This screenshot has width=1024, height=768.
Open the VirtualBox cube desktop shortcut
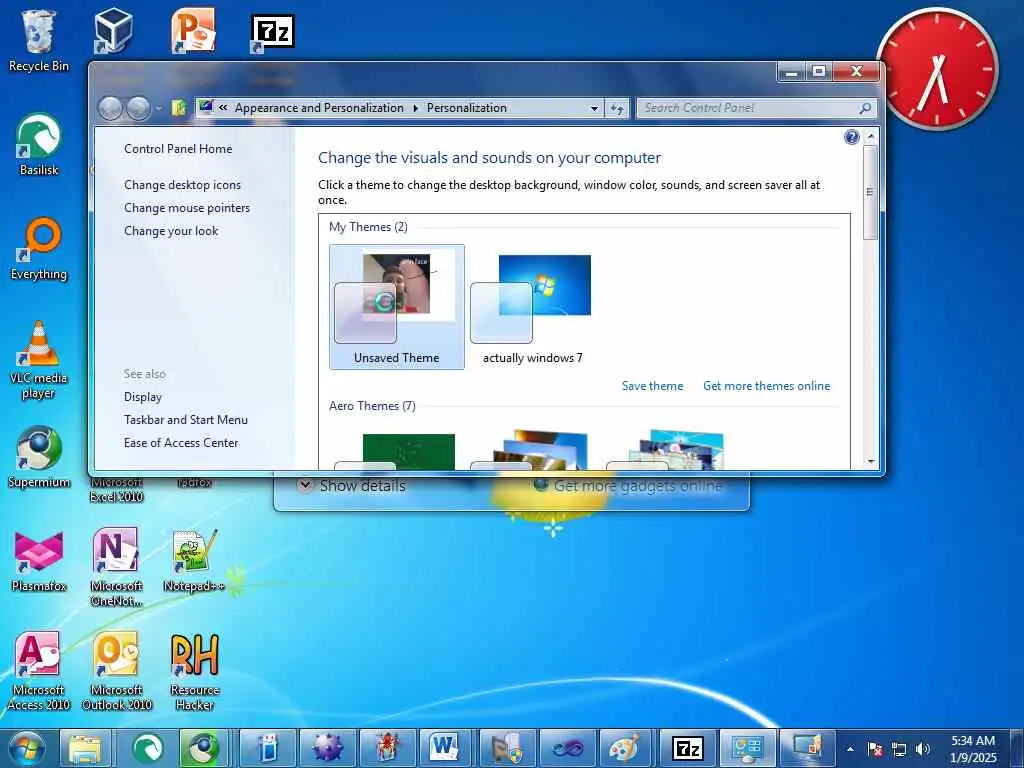(x=114, y=30)
